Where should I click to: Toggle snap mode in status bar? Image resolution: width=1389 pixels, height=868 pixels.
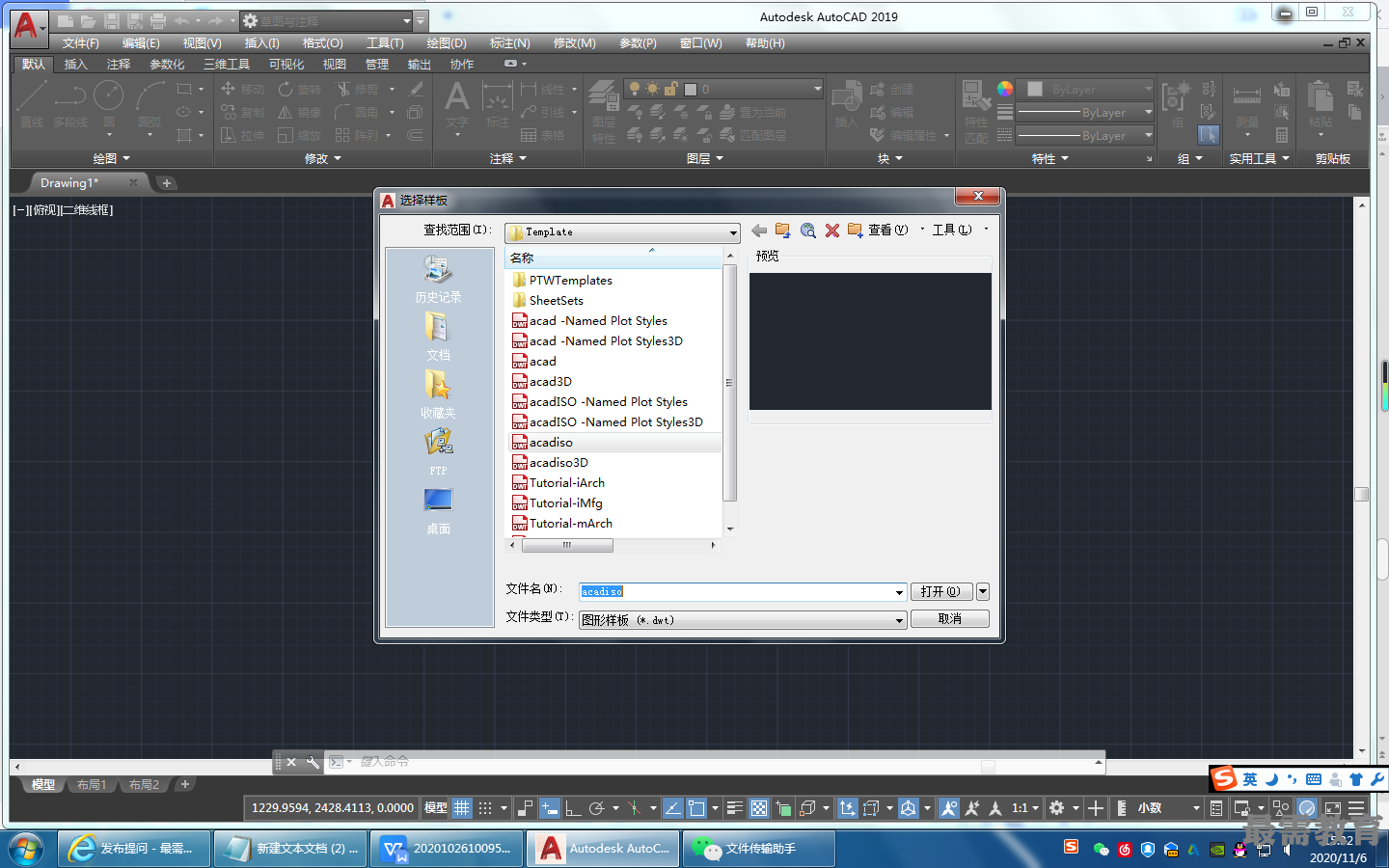[485, 808]
